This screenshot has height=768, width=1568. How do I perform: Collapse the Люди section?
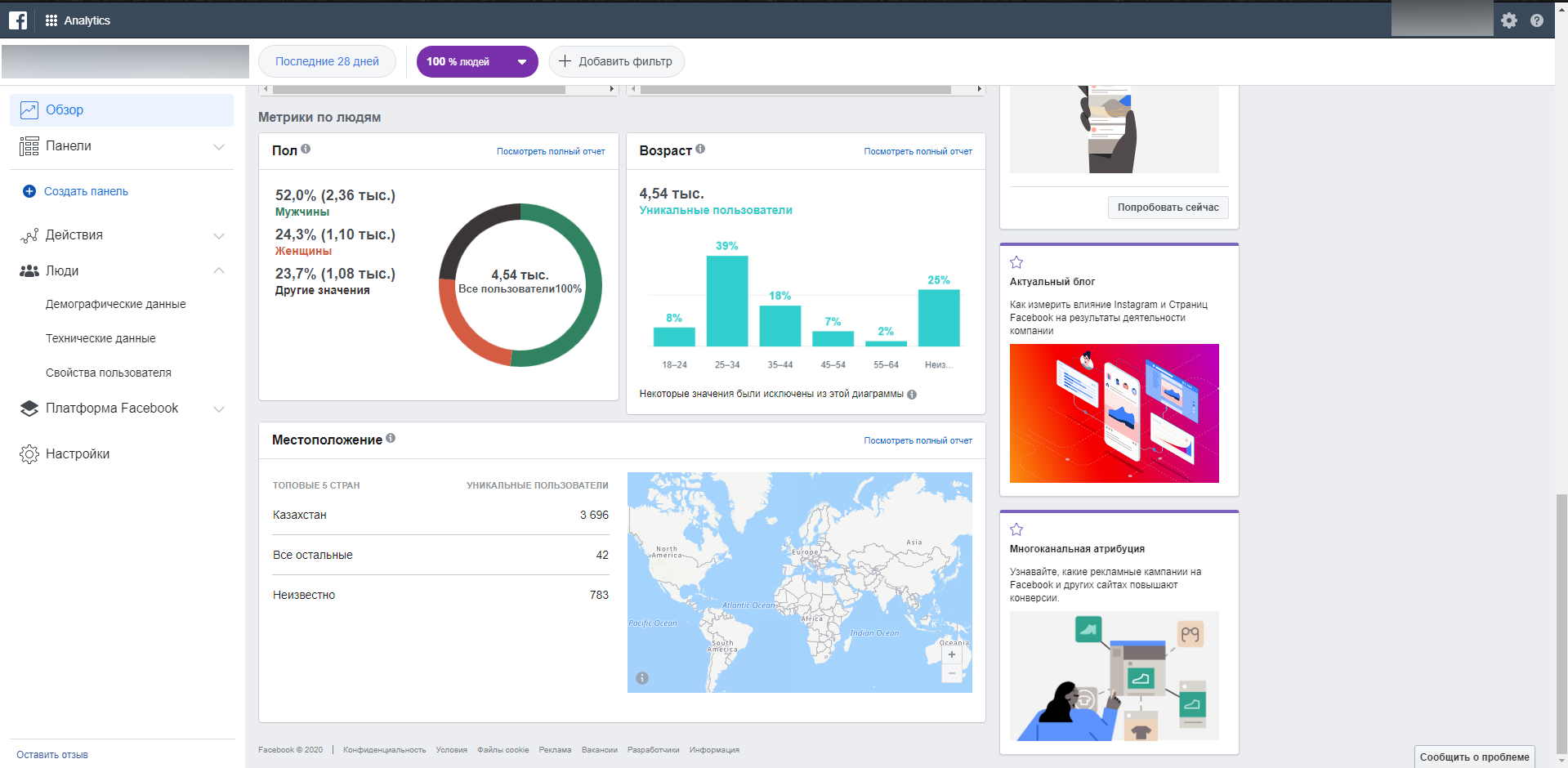(218, 270)
